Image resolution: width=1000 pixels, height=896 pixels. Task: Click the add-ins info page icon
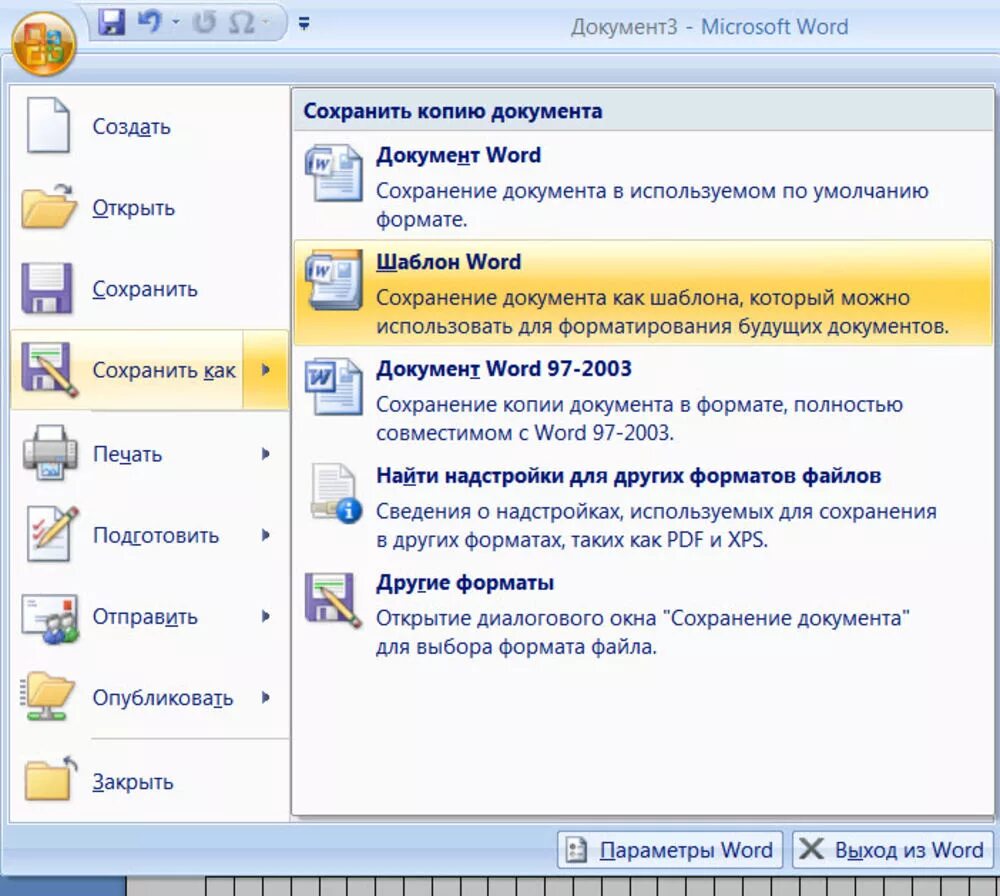[336, 493]
